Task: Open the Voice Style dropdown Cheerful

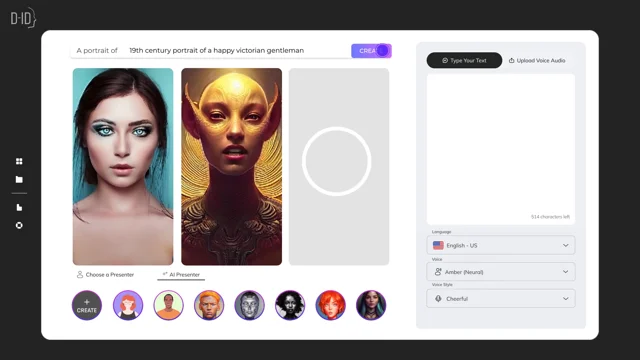Action: (501, 299)
